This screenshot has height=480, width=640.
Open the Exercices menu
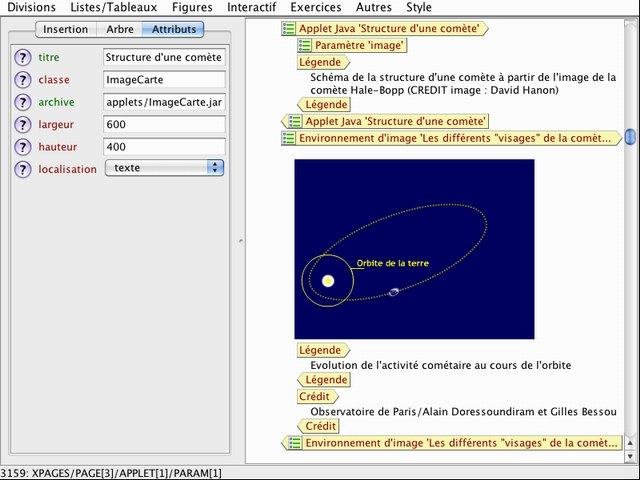click(316, 7)
